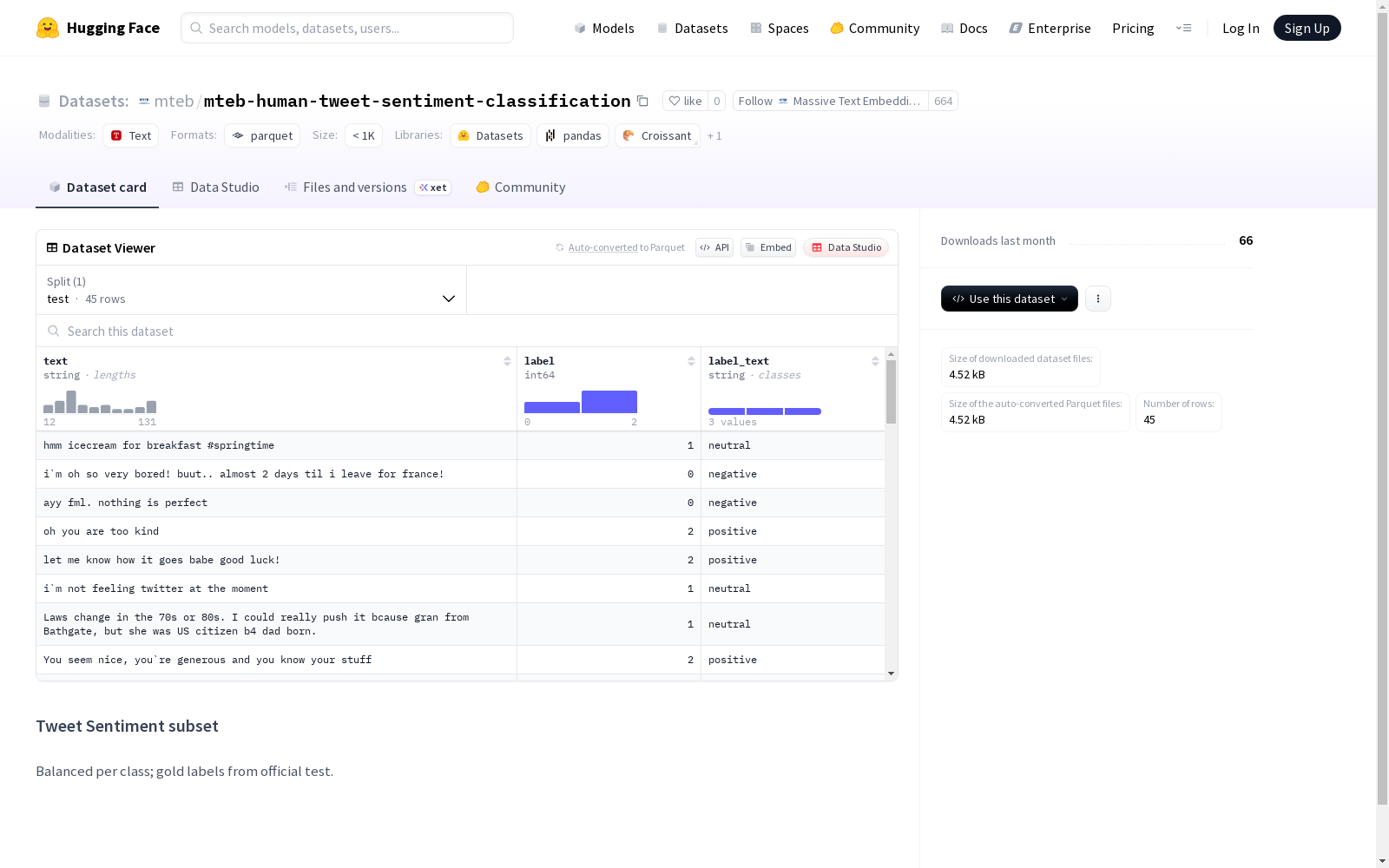Show the +1 more libraries
Viewport: 1389px width, 868px height.
click(714, 135)
